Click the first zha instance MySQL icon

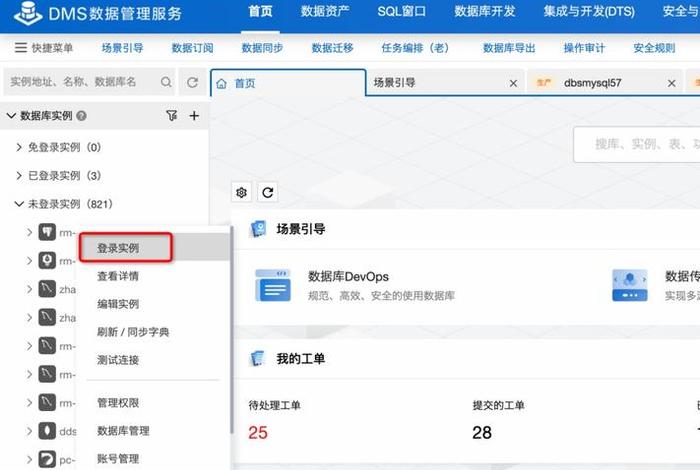(x=47, y=289)
